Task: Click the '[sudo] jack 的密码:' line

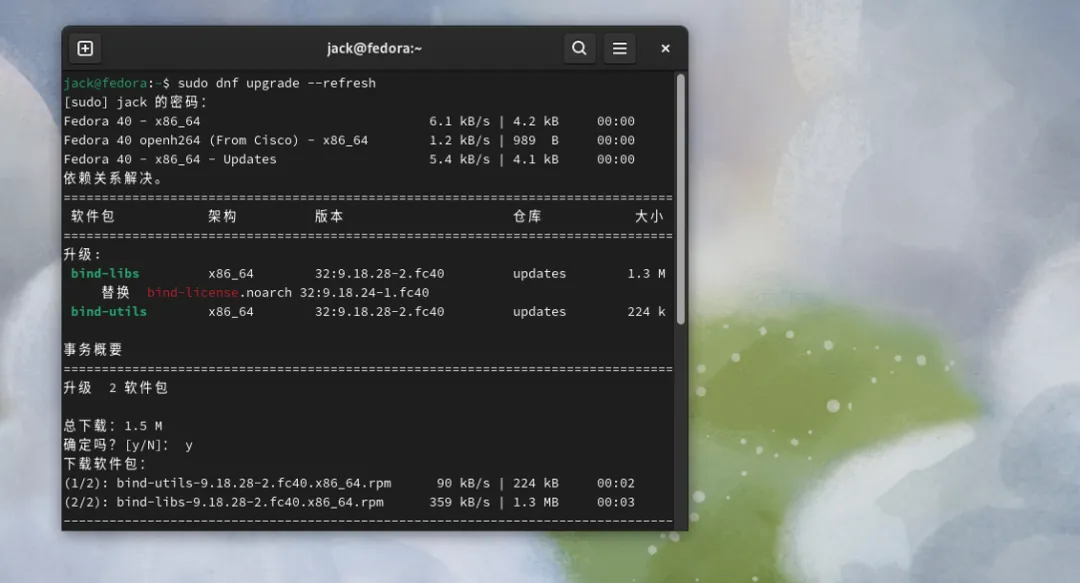Action: 135,102
